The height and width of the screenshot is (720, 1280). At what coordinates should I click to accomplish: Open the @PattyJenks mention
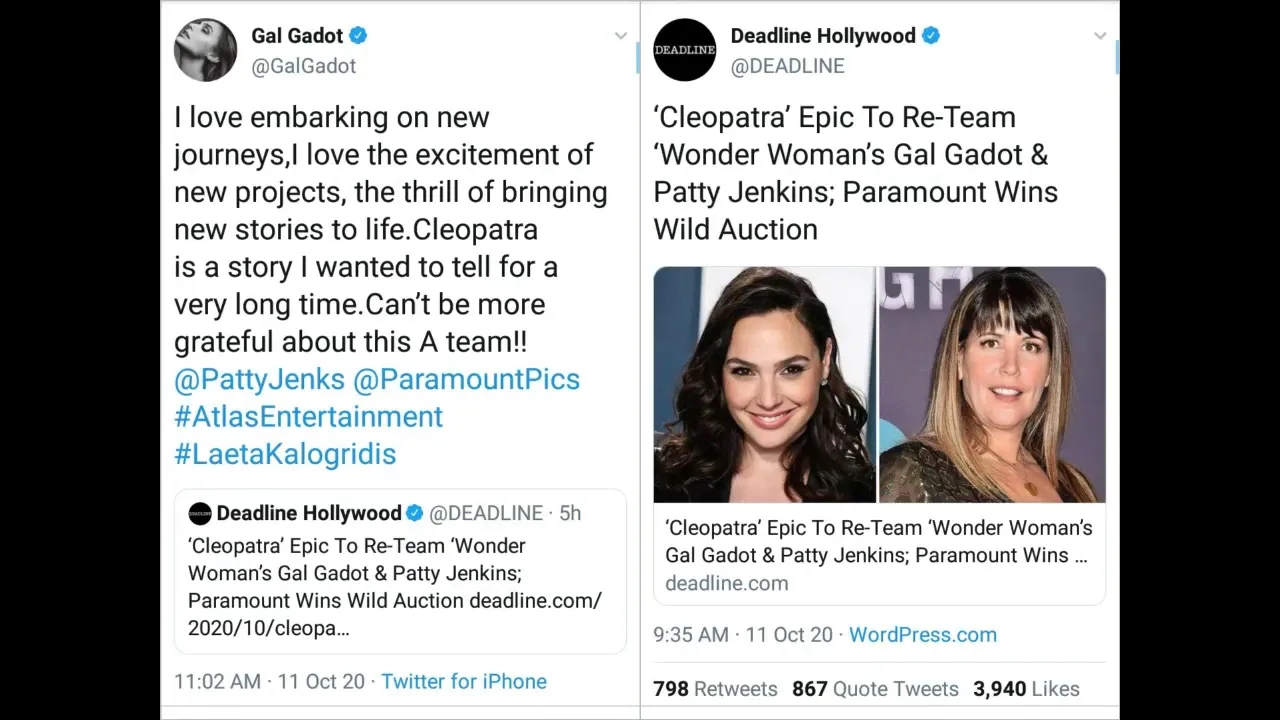pyautogui.click(x=259, y=379)
